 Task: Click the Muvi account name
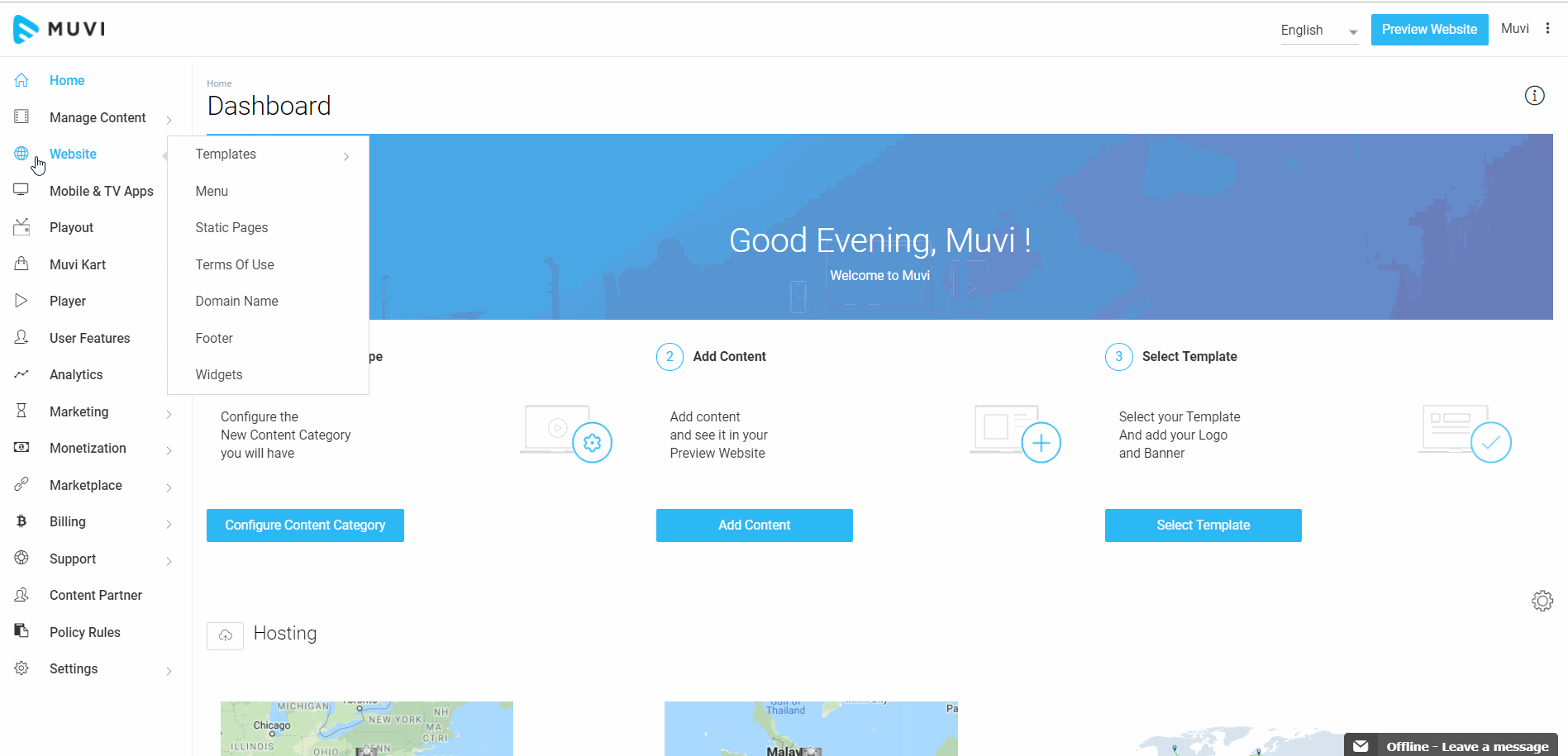[1514, 29]
